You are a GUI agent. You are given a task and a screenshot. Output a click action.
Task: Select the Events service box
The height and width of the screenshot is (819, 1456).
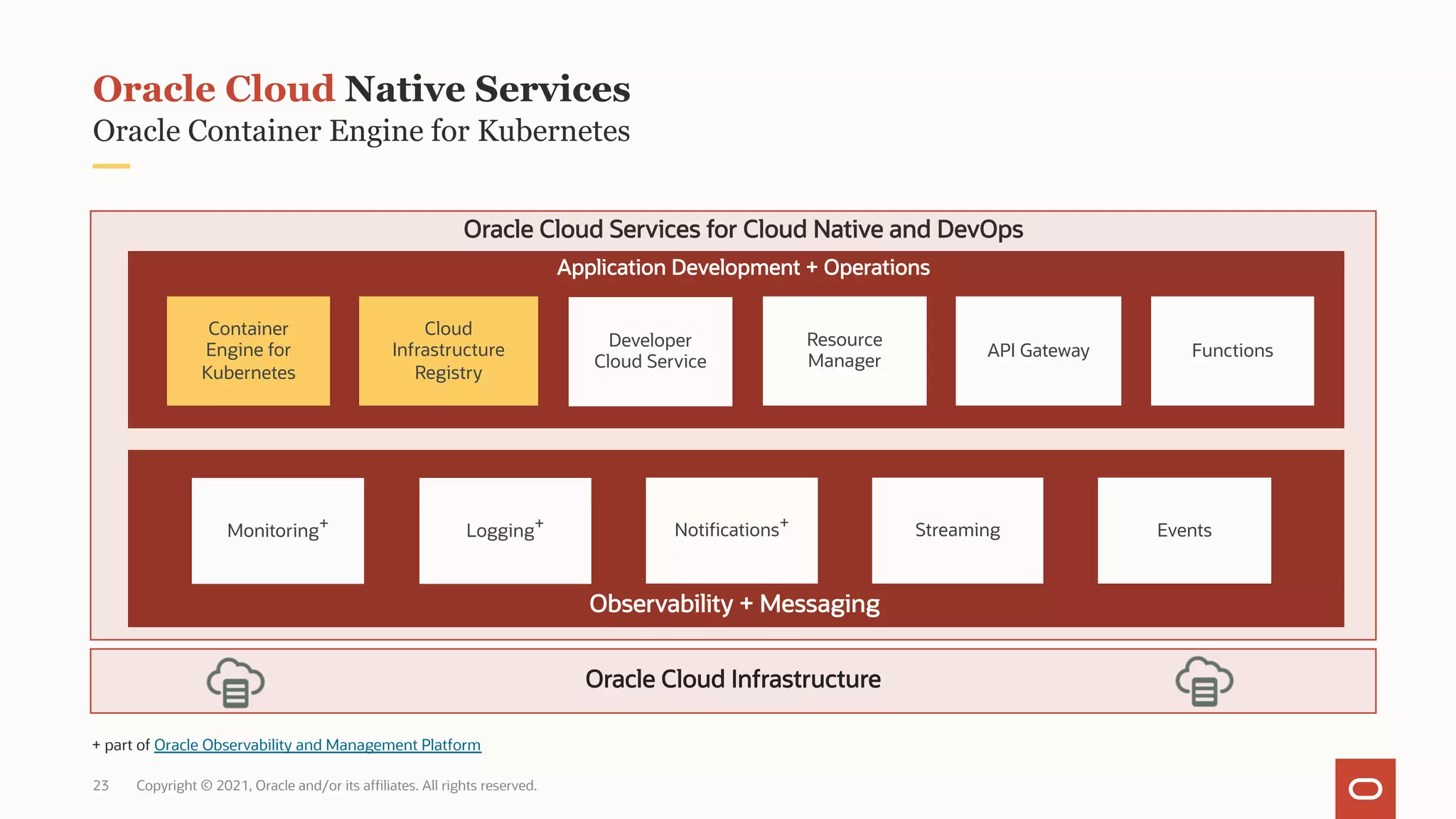tap(1184, 530)
